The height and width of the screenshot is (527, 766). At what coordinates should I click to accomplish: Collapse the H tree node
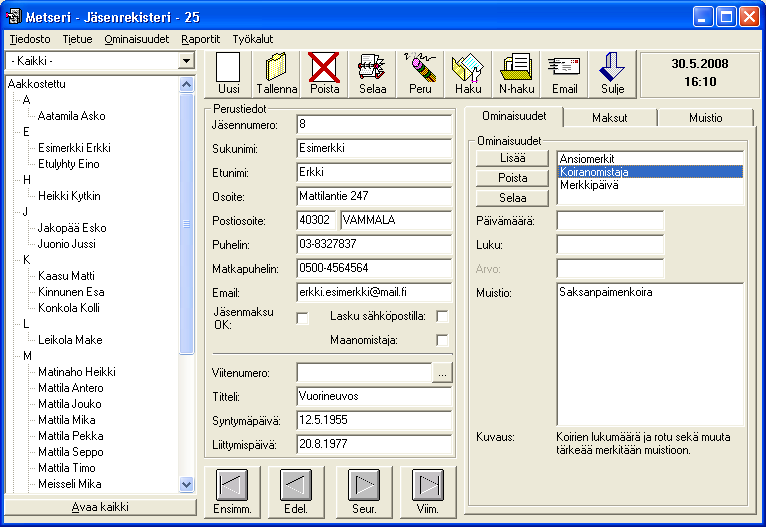pyautogui.click(x=26, y=180)
